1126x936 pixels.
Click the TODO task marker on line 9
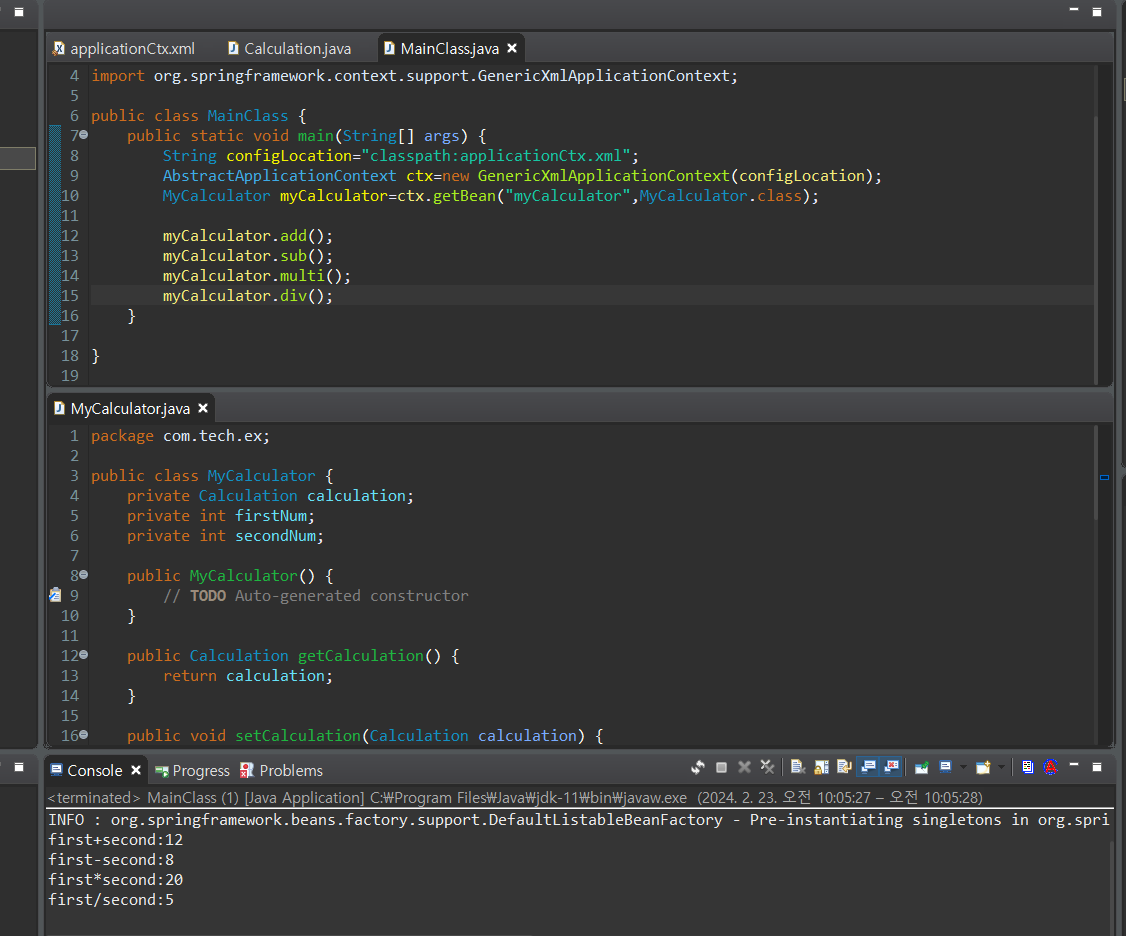[55, 595]
